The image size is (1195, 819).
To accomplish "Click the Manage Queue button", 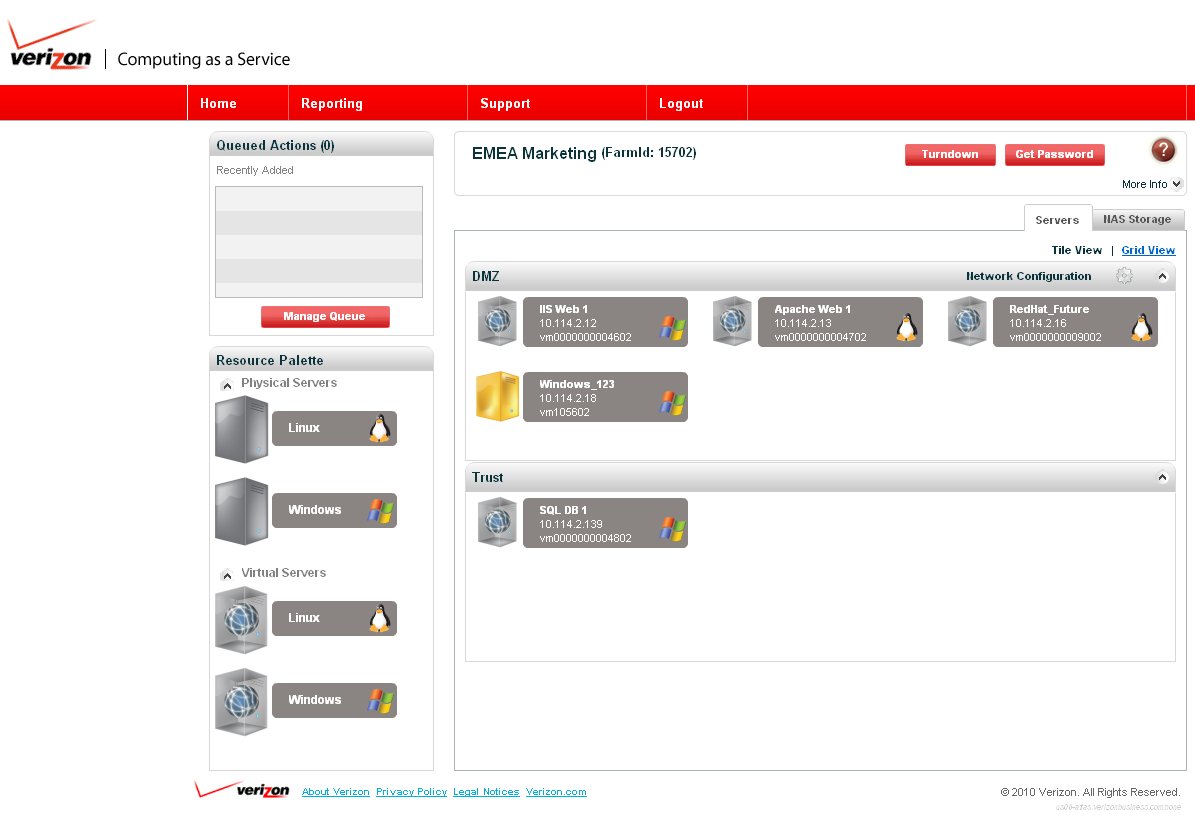I will point(324,316).
